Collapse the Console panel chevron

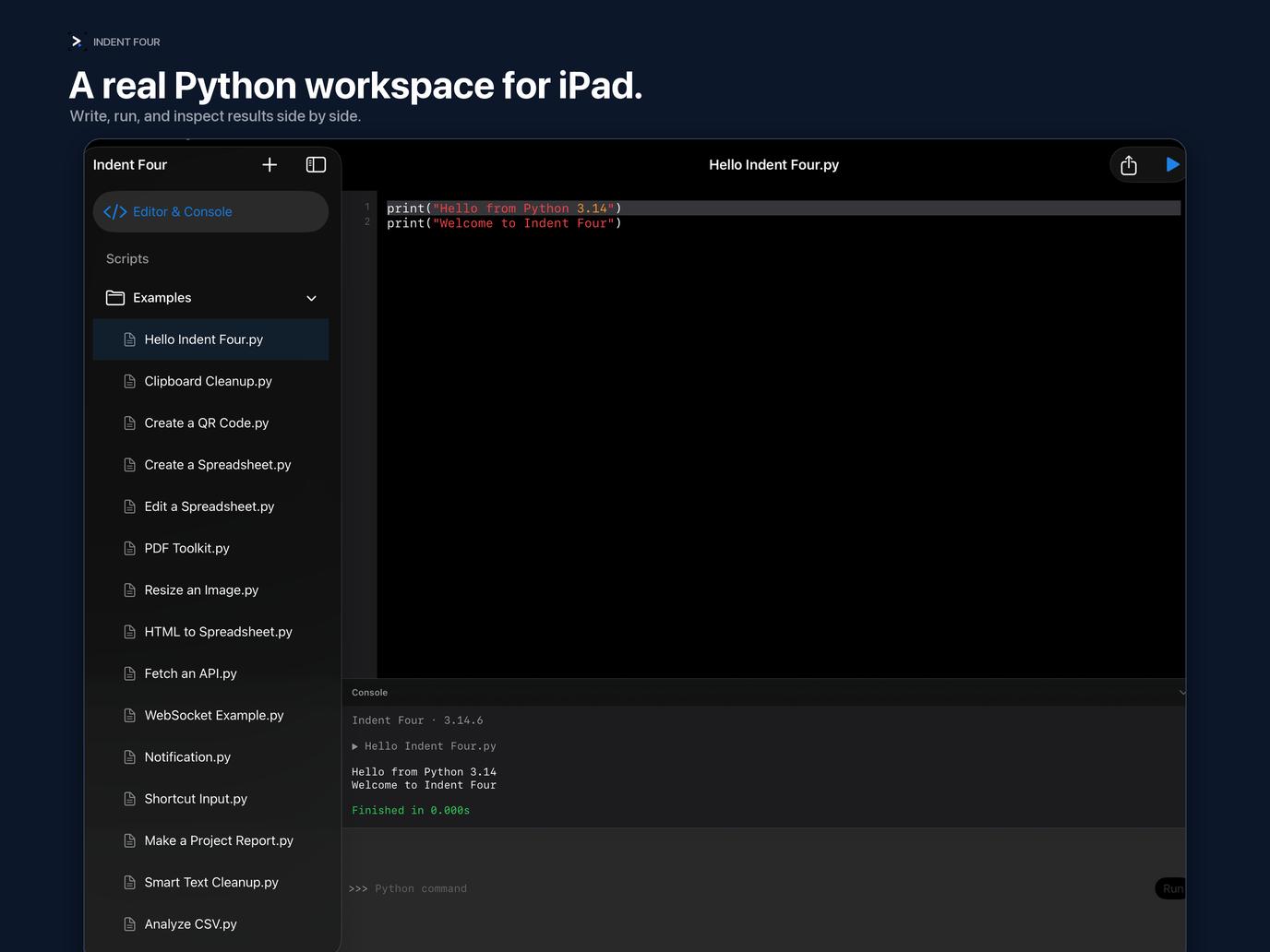pos(1181,693)
